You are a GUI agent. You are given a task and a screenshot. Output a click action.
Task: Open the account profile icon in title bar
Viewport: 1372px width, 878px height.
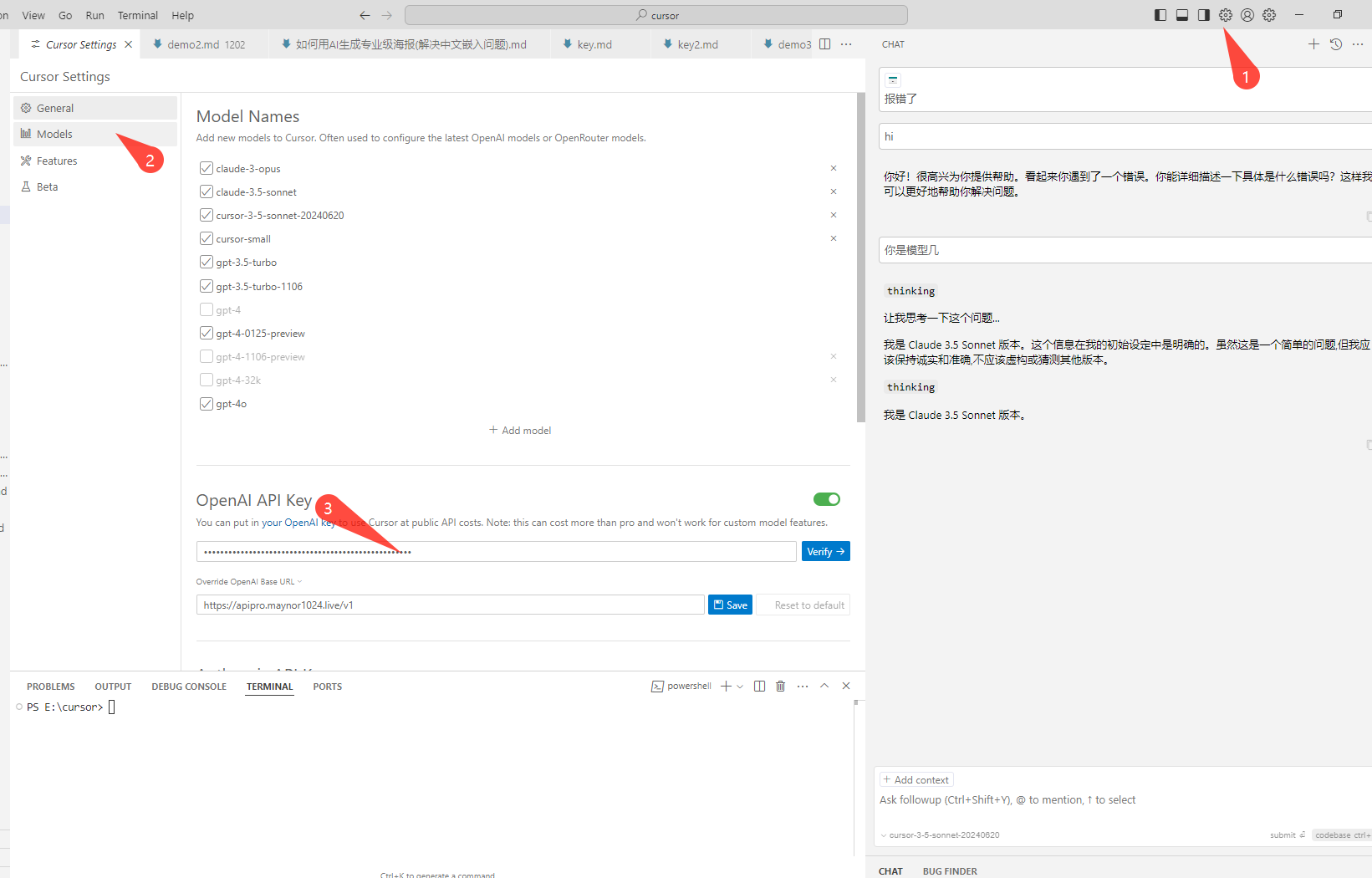point(1247,15)
